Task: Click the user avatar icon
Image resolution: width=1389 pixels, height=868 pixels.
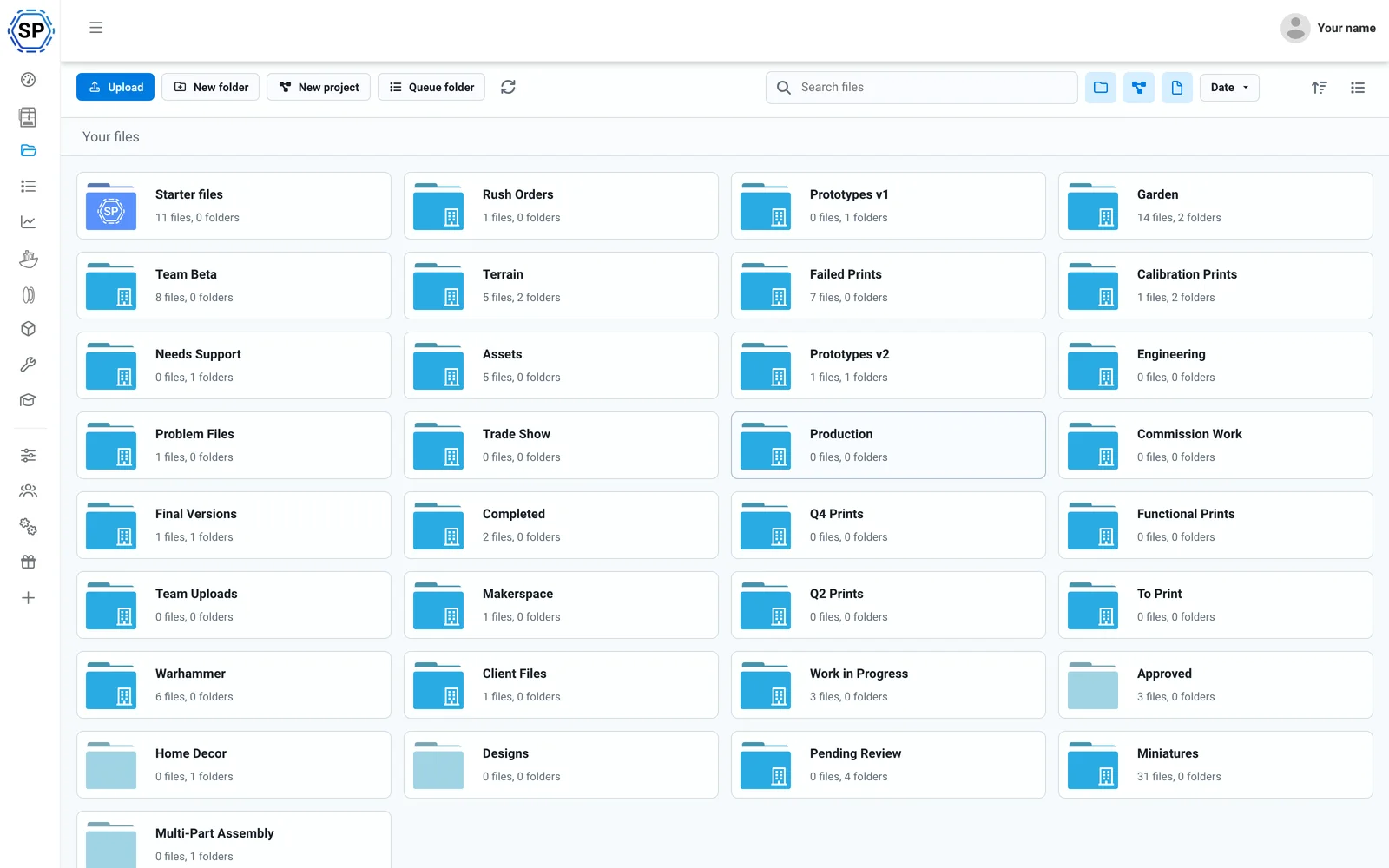Action: coord(1295,28)
